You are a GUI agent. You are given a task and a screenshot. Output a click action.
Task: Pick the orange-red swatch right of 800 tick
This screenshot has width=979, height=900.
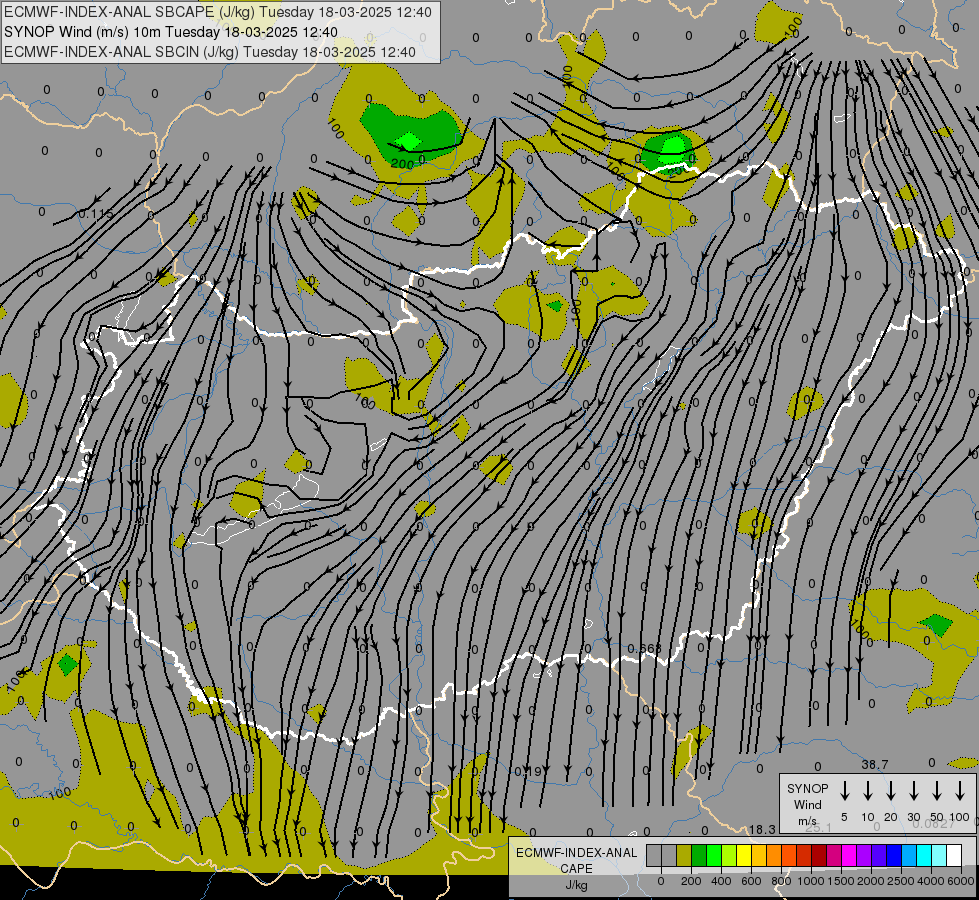pyautogui.click(x=789, y=856)
